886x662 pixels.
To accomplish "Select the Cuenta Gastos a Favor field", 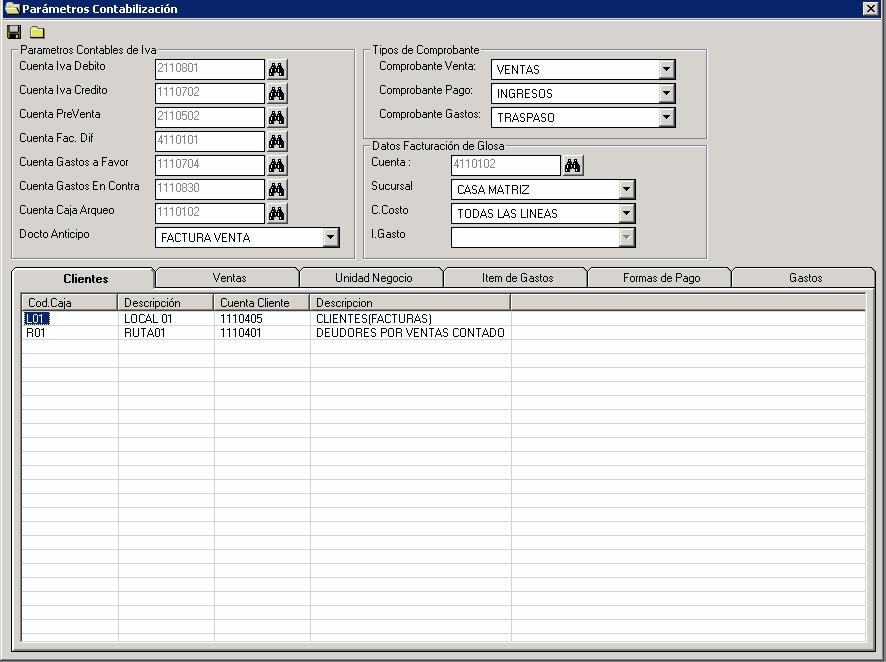I will [210, 165].
